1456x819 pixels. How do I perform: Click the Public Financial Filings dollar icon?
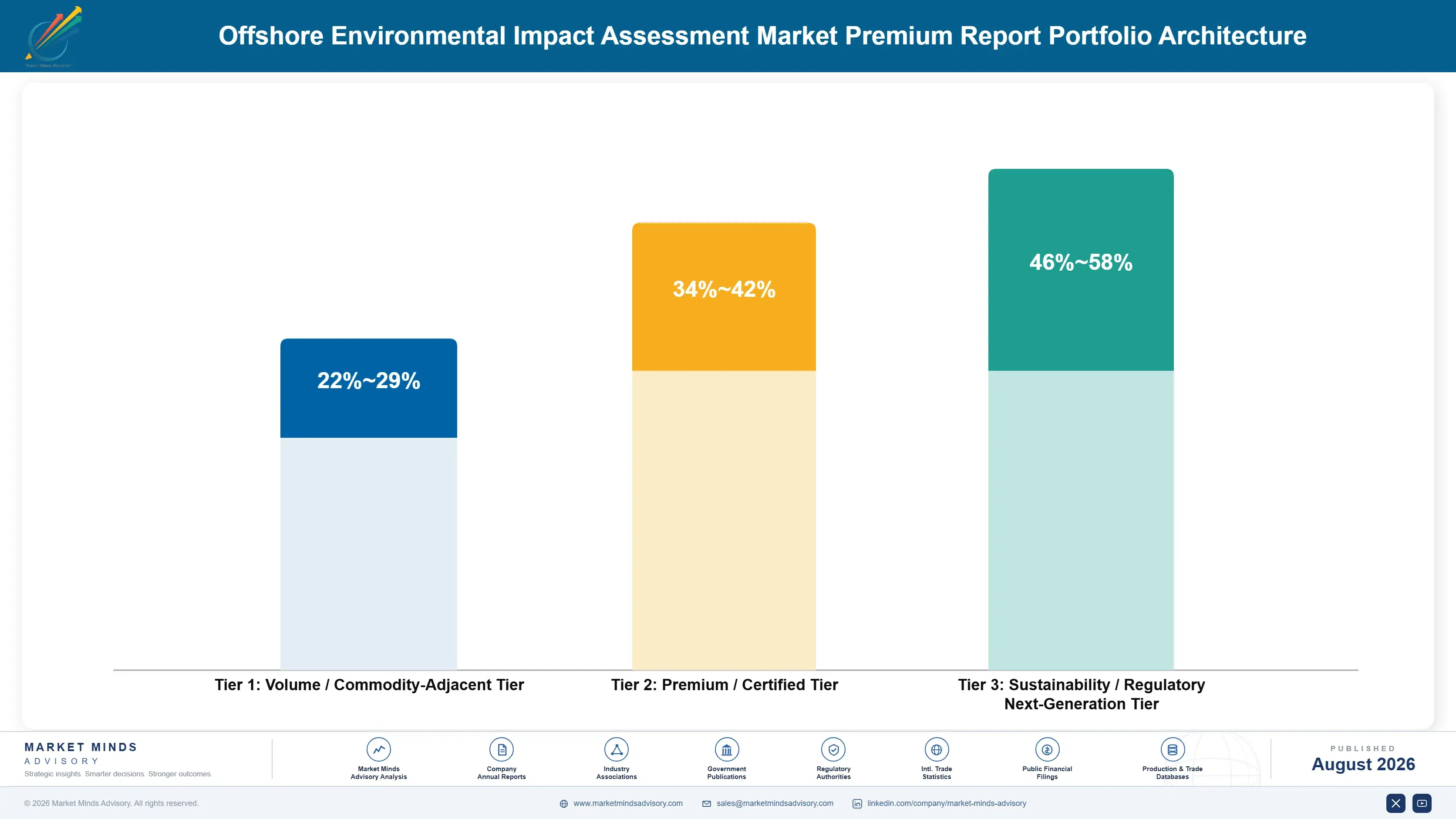(x=1047, y=749)
